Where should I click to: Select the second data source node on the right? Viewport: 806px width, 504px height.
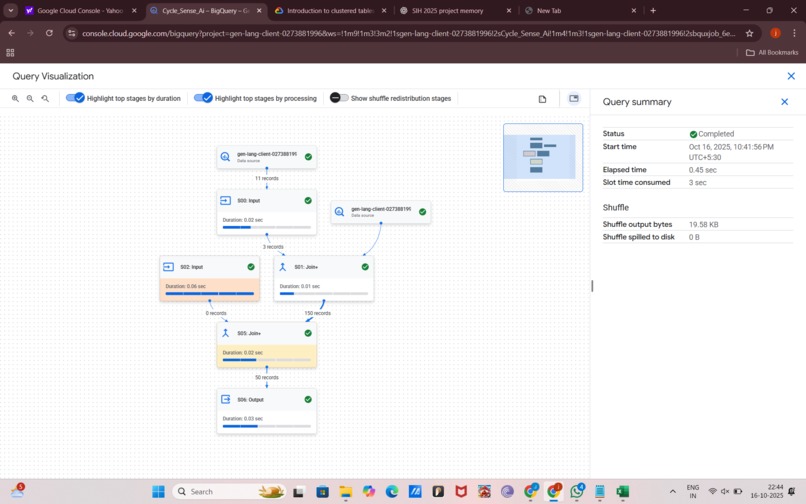[380, 212]
